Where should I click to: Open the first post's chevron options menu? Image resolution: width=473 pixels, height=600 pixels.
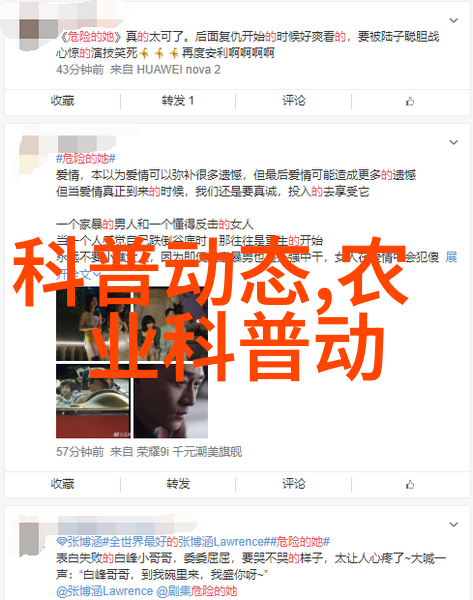point(453,20)
